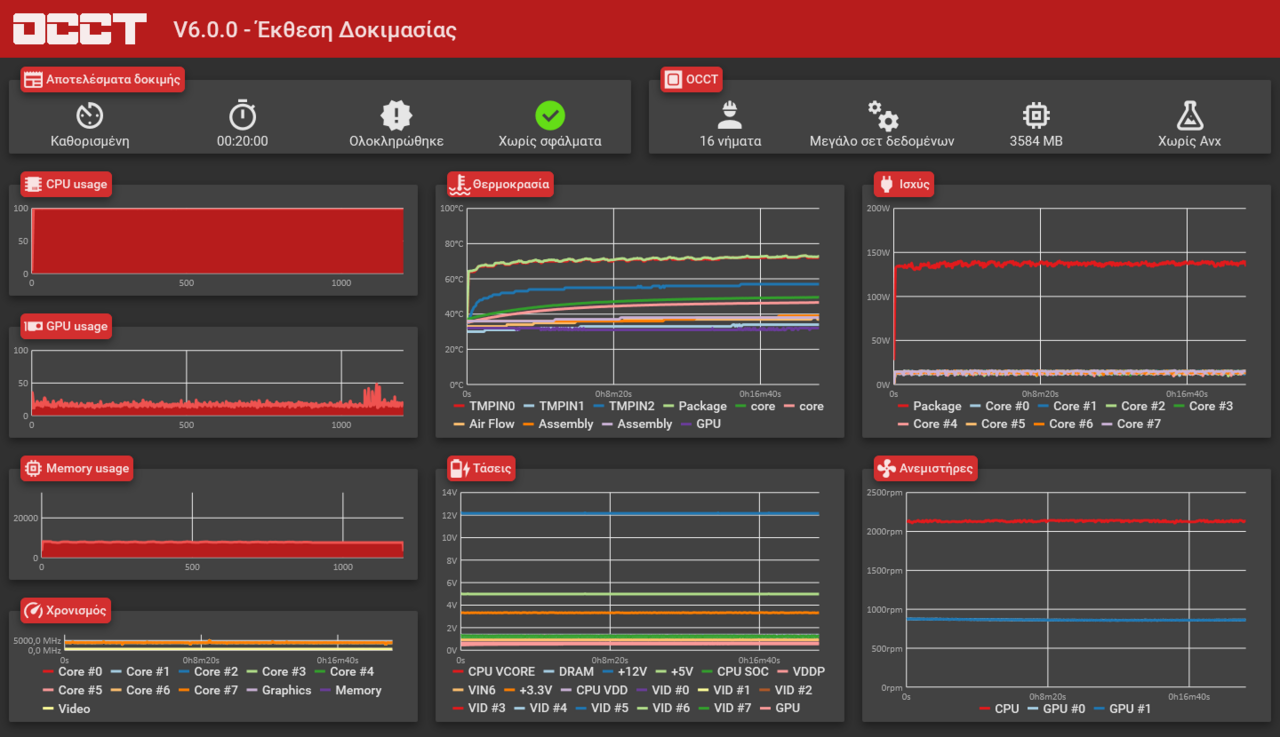The image size is (1280, 737).
Task: Click the flask icon above Χωρίς Avx
Action: click(x=1189, y=115)
